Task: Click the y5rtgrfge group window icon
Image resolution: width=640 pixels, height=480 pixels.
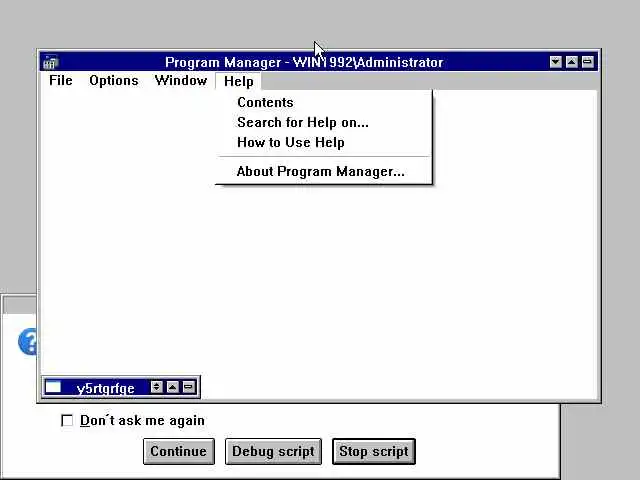Action: tap(53, 387)
